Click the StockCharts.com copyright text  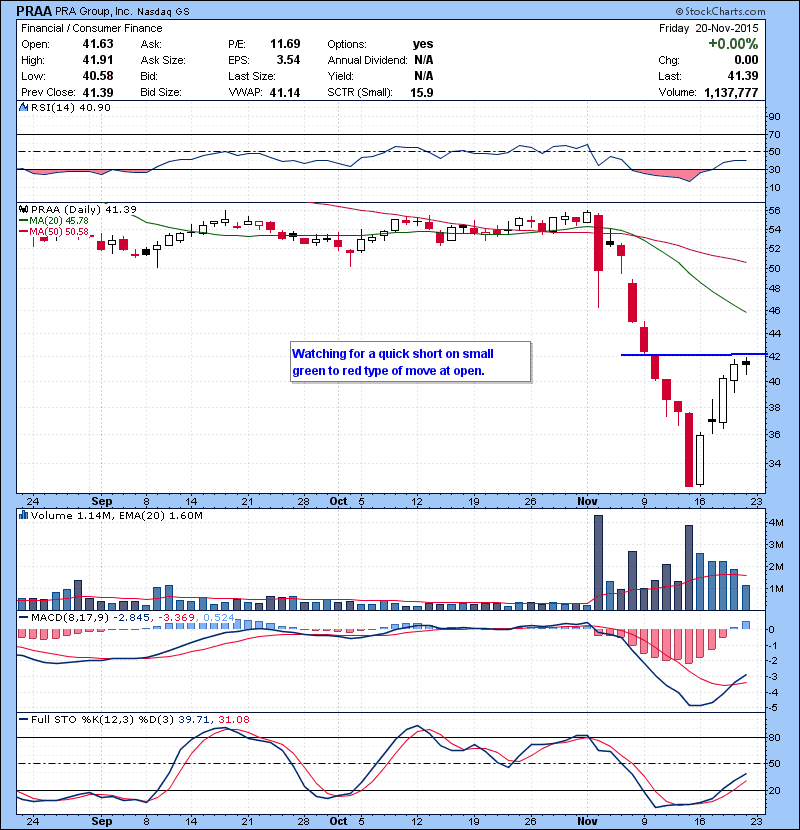pyautogui.click(x=721, y=11)
